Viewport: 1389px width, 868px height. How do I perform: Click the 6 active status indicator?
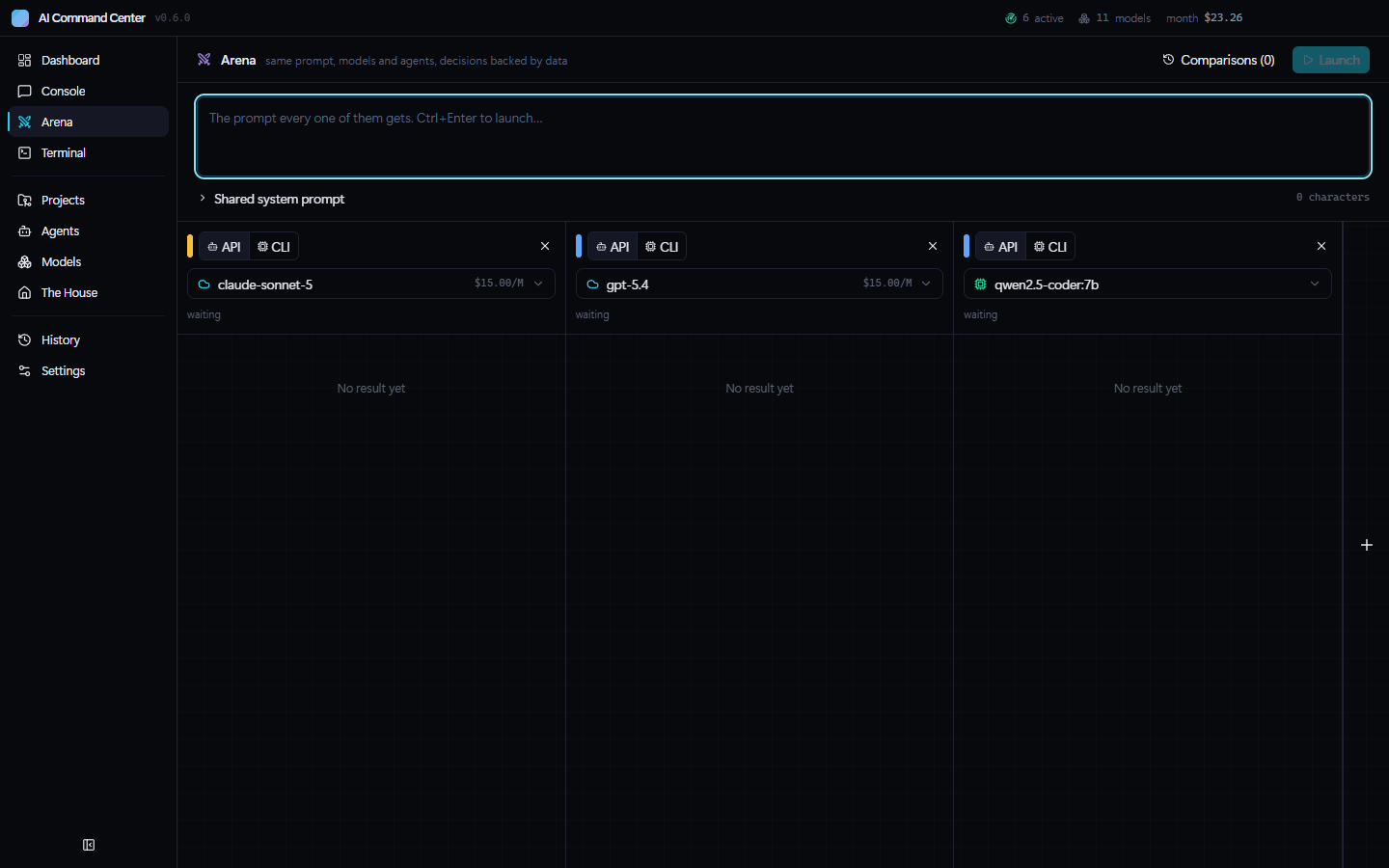[1034, 18]
